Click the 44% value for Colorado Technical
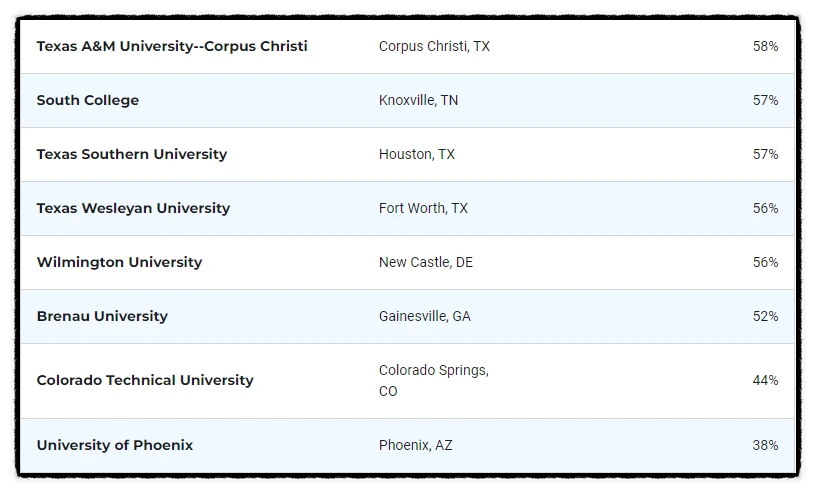This screenshot has height=493, width=816. pyautogui.click(x=765, y=381)
